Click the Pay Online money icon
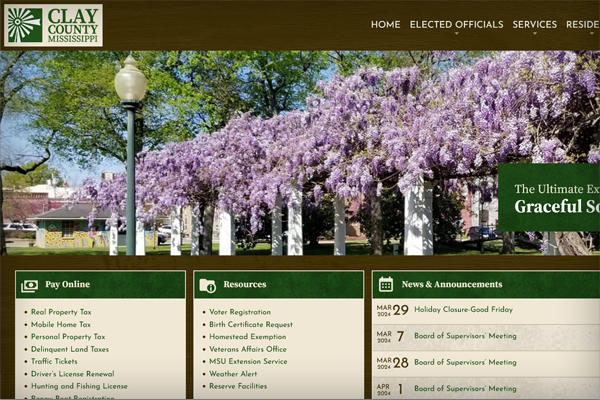600x400 pixels. pyautogui.click(x=29, y=286)
